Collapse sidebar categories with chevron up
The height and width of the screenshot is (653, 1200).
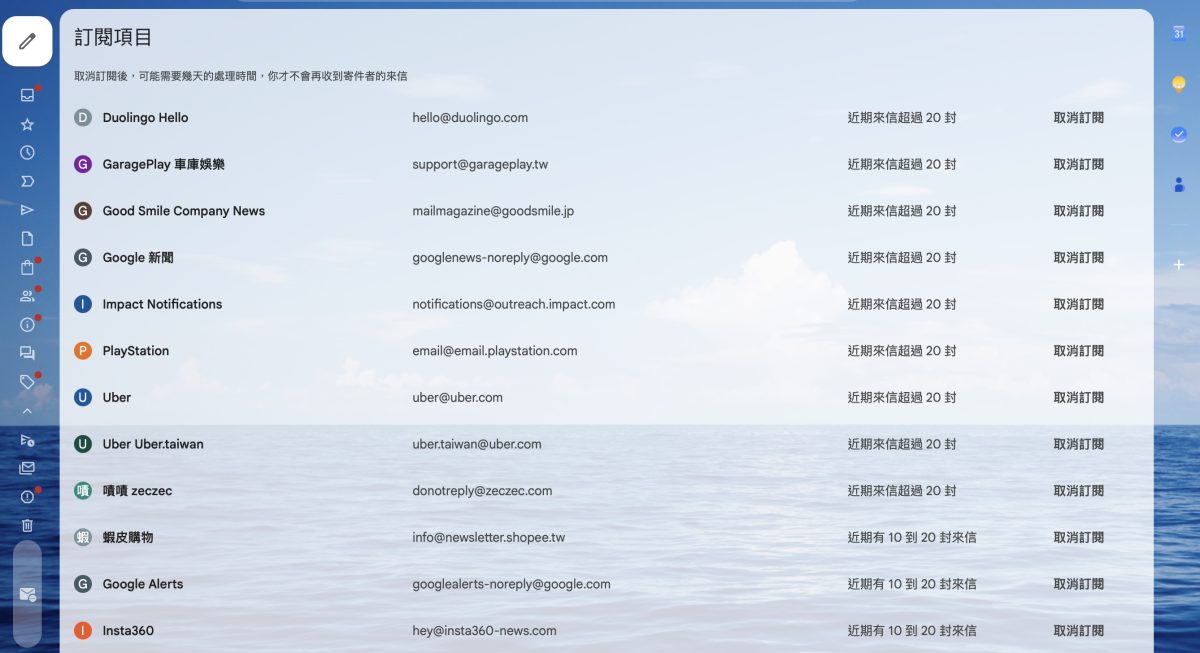[27, 411]
